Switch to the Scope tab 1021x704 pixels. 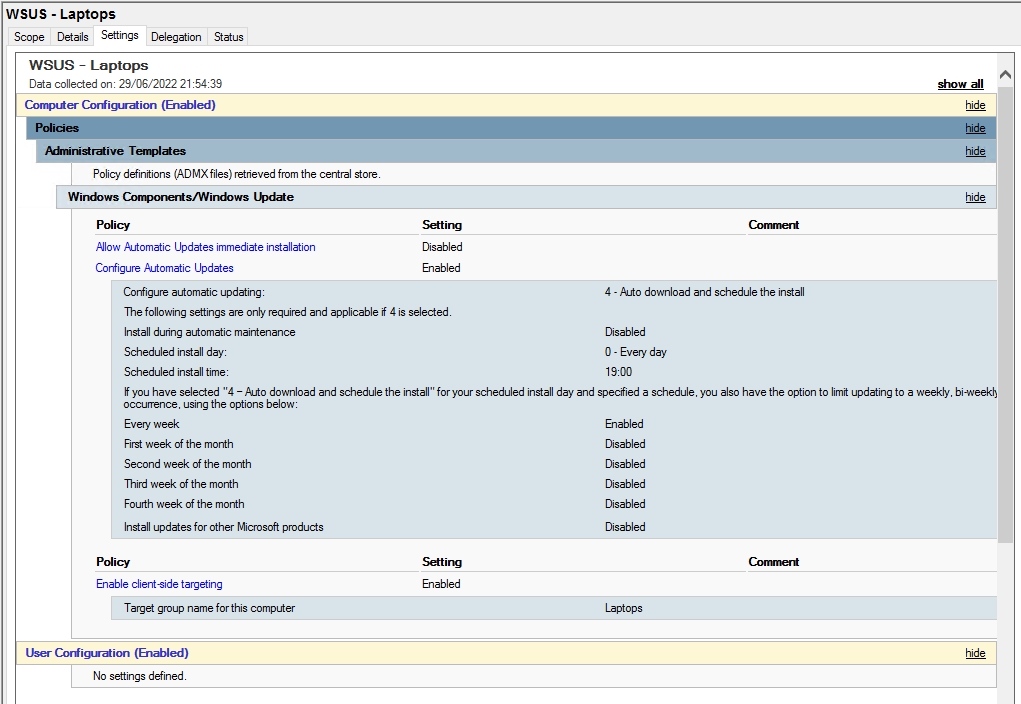pos(28,37)
